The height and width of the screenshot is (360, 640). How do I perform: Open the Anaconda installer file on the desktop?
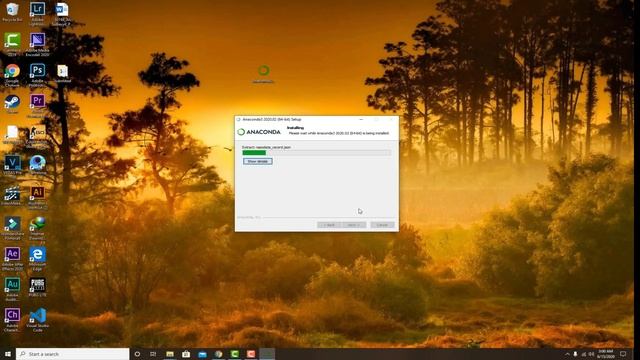(263, 74)
